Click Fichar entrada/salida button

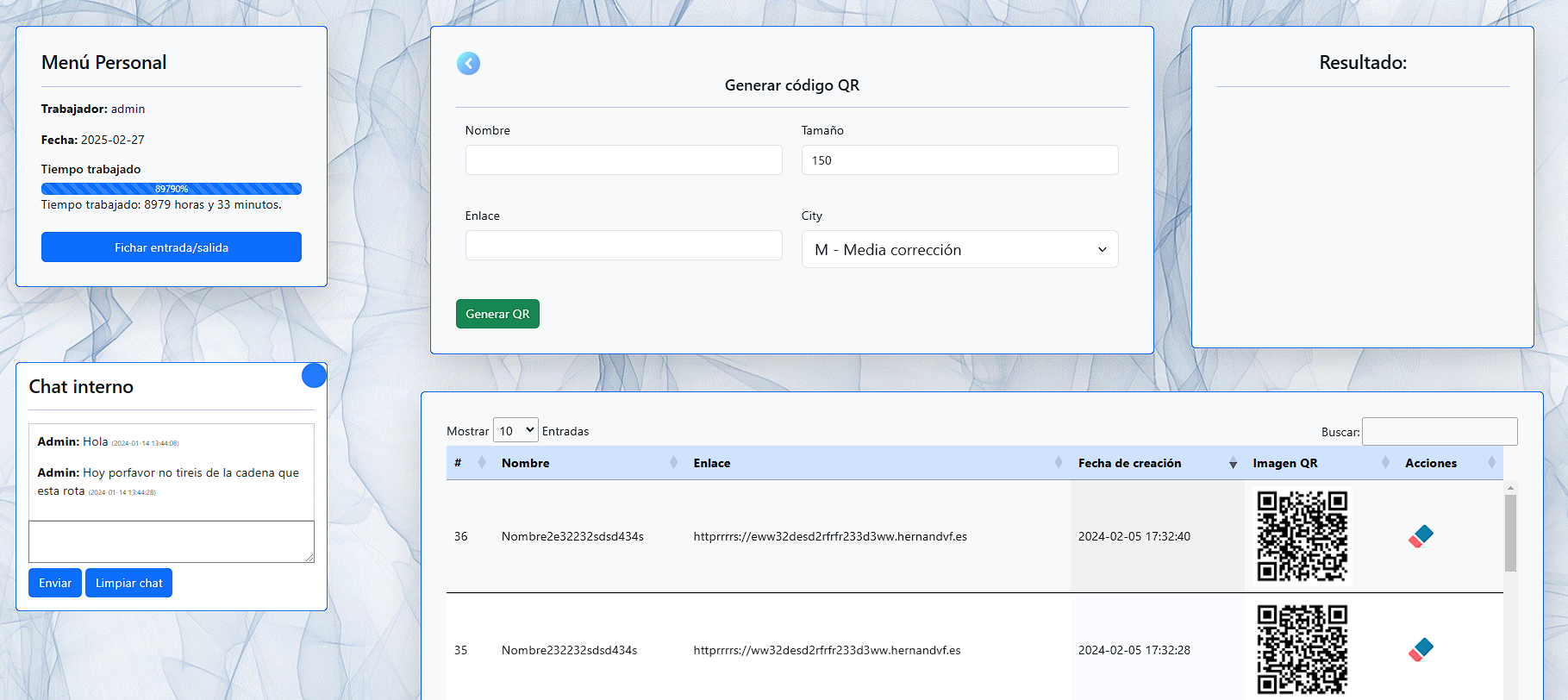pyautogui.click(x=172, y=247)
